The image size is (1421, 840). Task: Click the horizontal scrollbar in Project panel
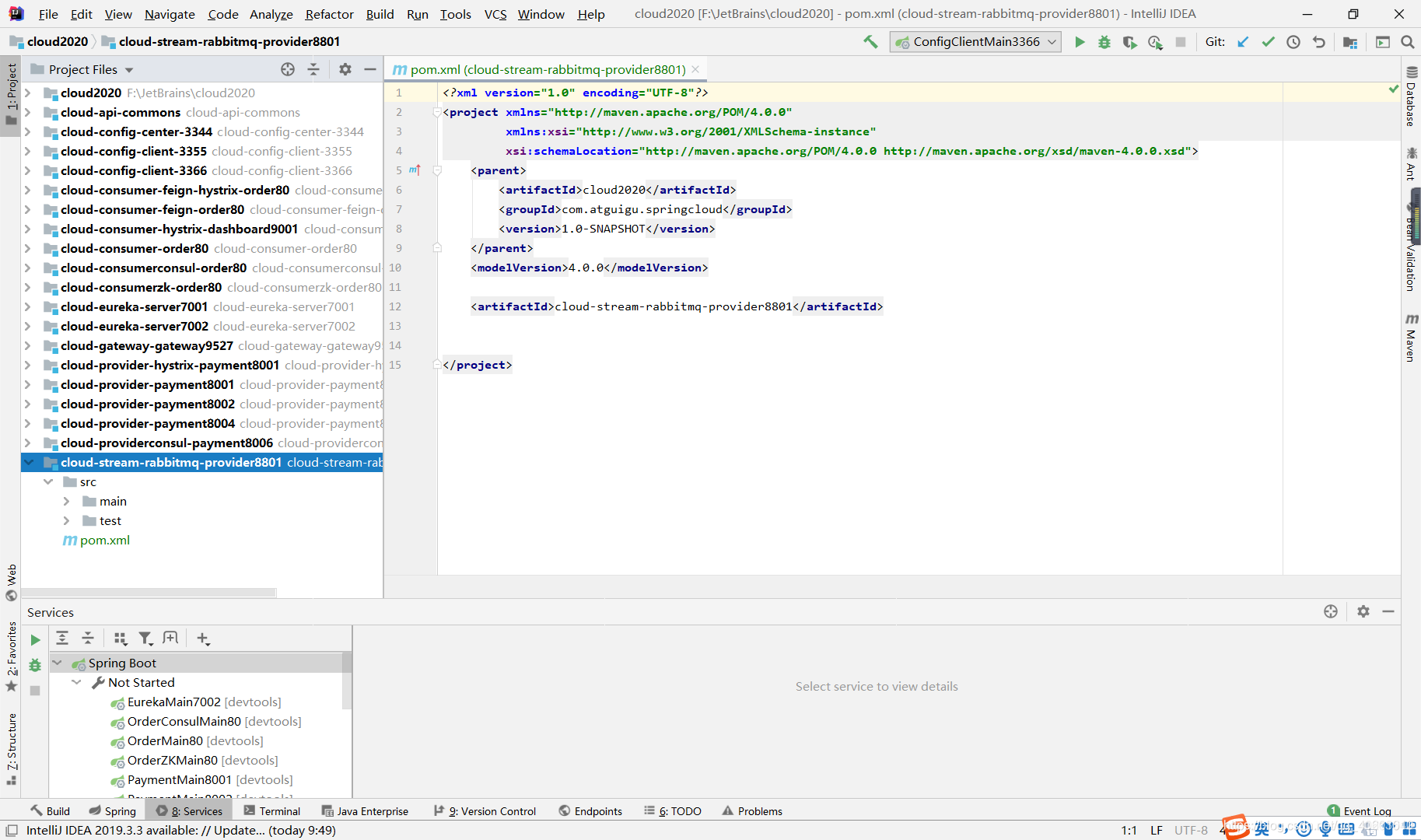click(x=149, y=592)
